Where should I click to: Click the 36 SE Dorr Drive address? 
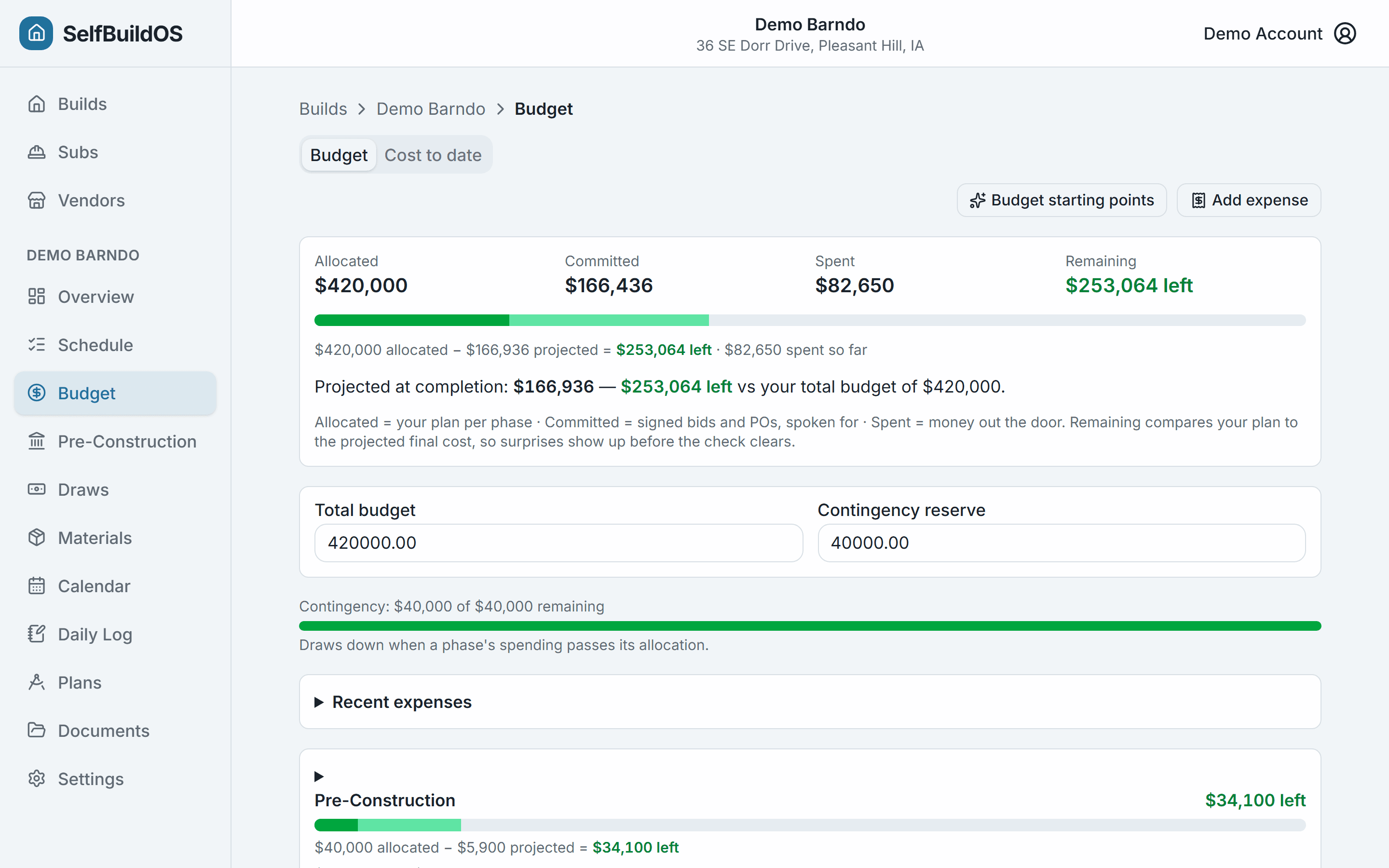click(809, 46)
